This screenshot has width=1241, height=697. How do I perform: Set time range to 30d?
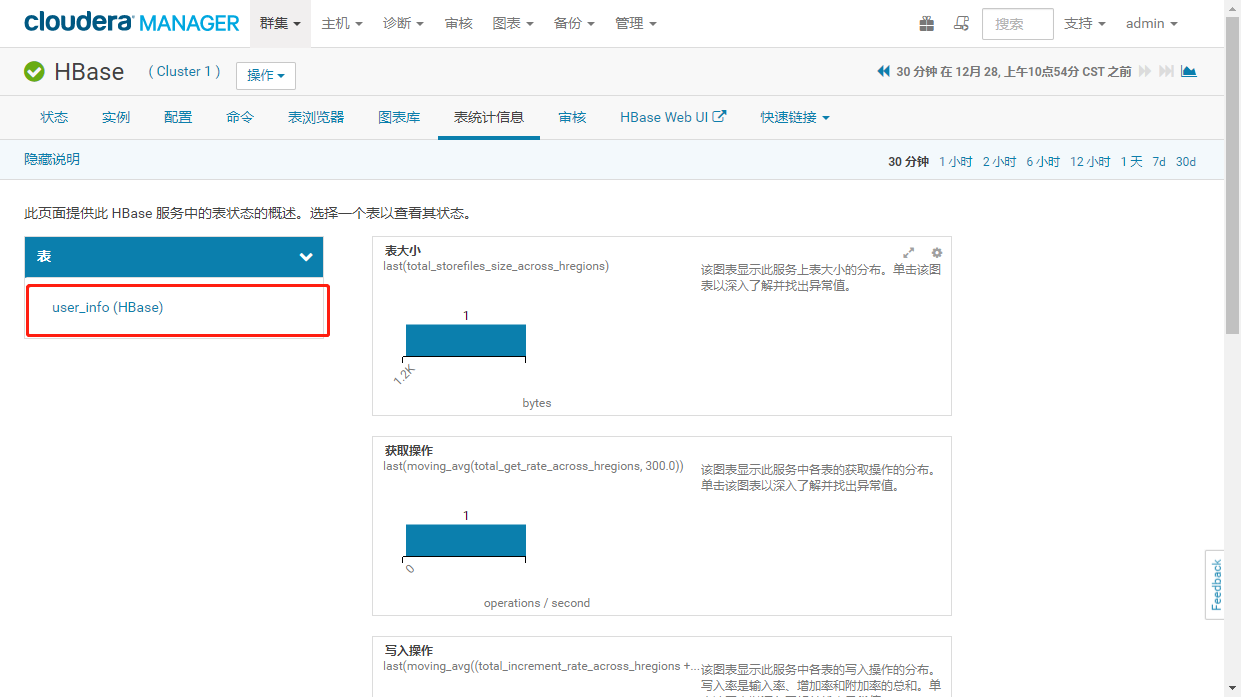(x=1186, y=161)
